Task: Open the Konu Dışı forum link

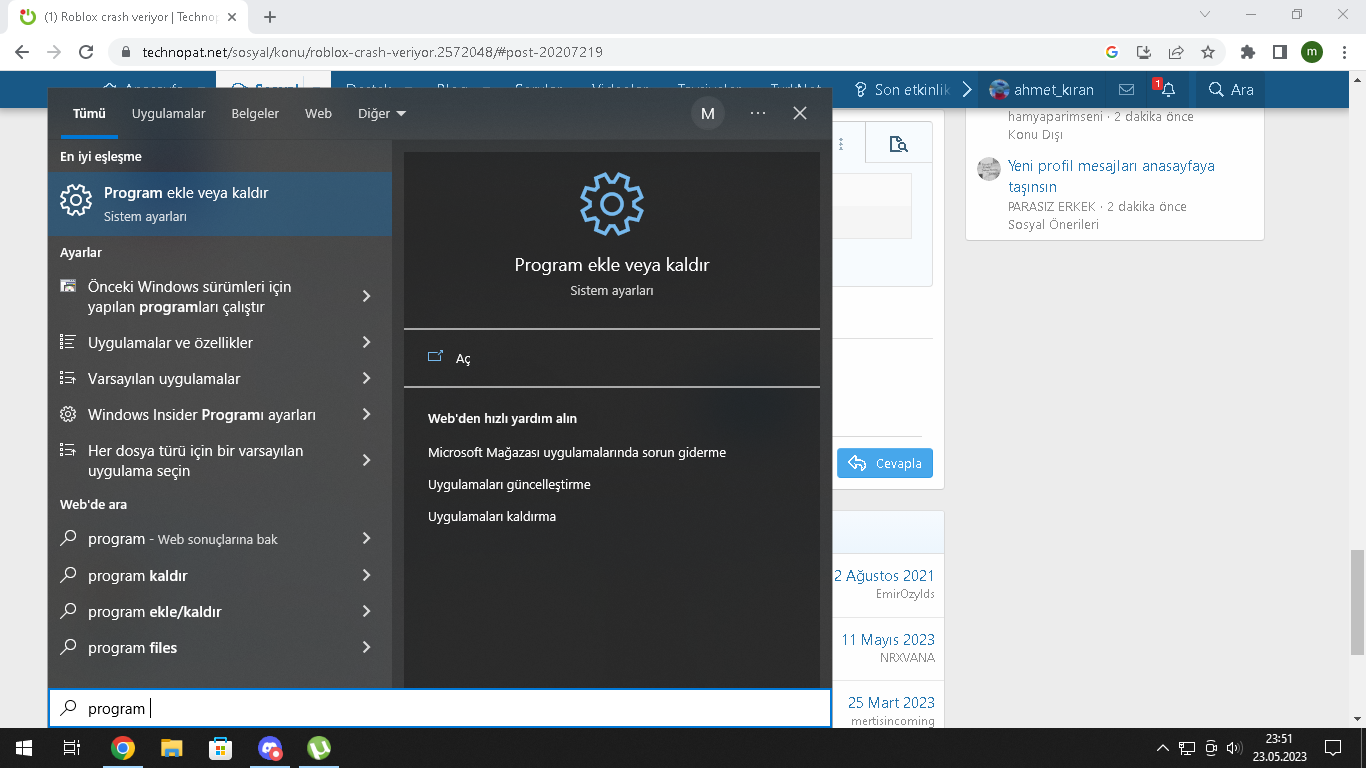Action: tap(1035, 135)
